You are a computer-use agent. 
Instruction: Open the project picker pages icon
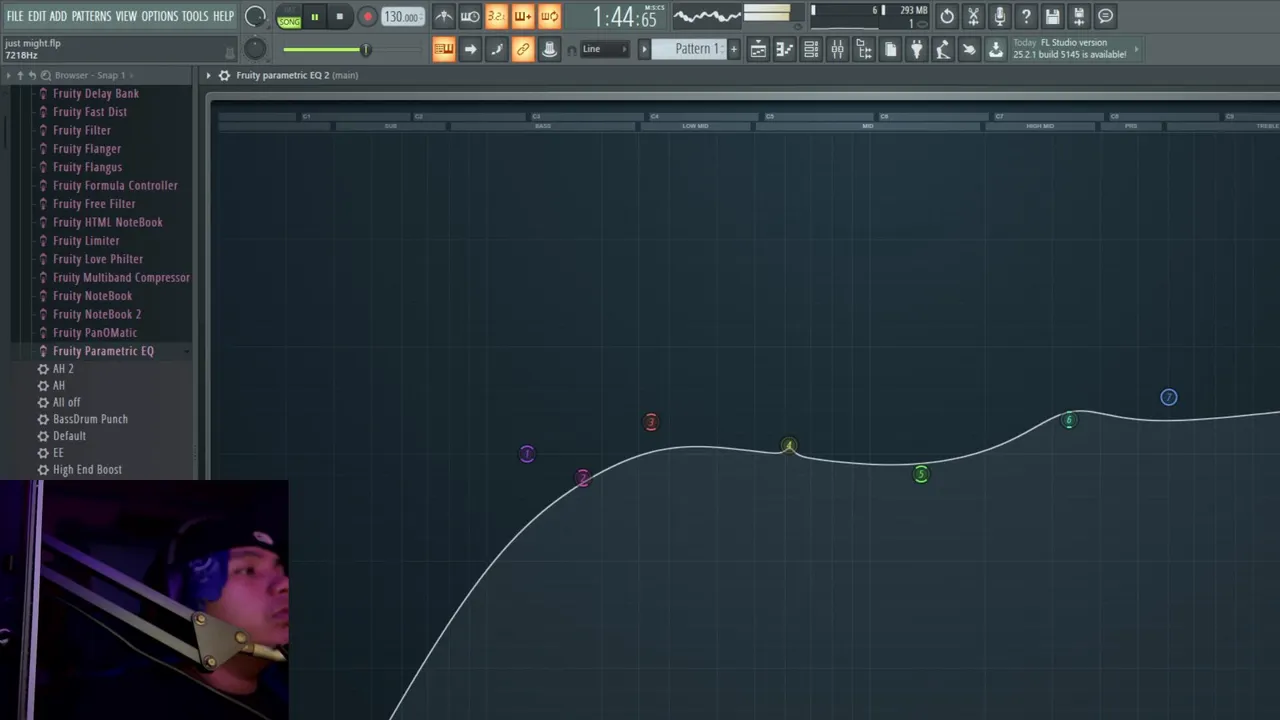[890, 49]
